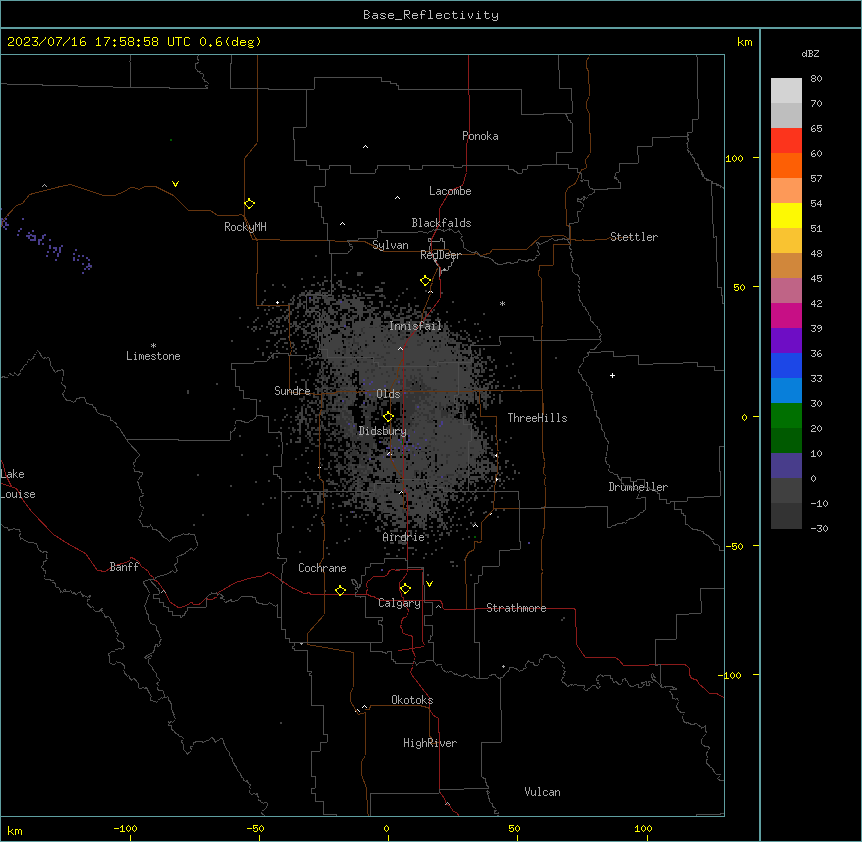Click the Sylvan label

click(390, 245)
